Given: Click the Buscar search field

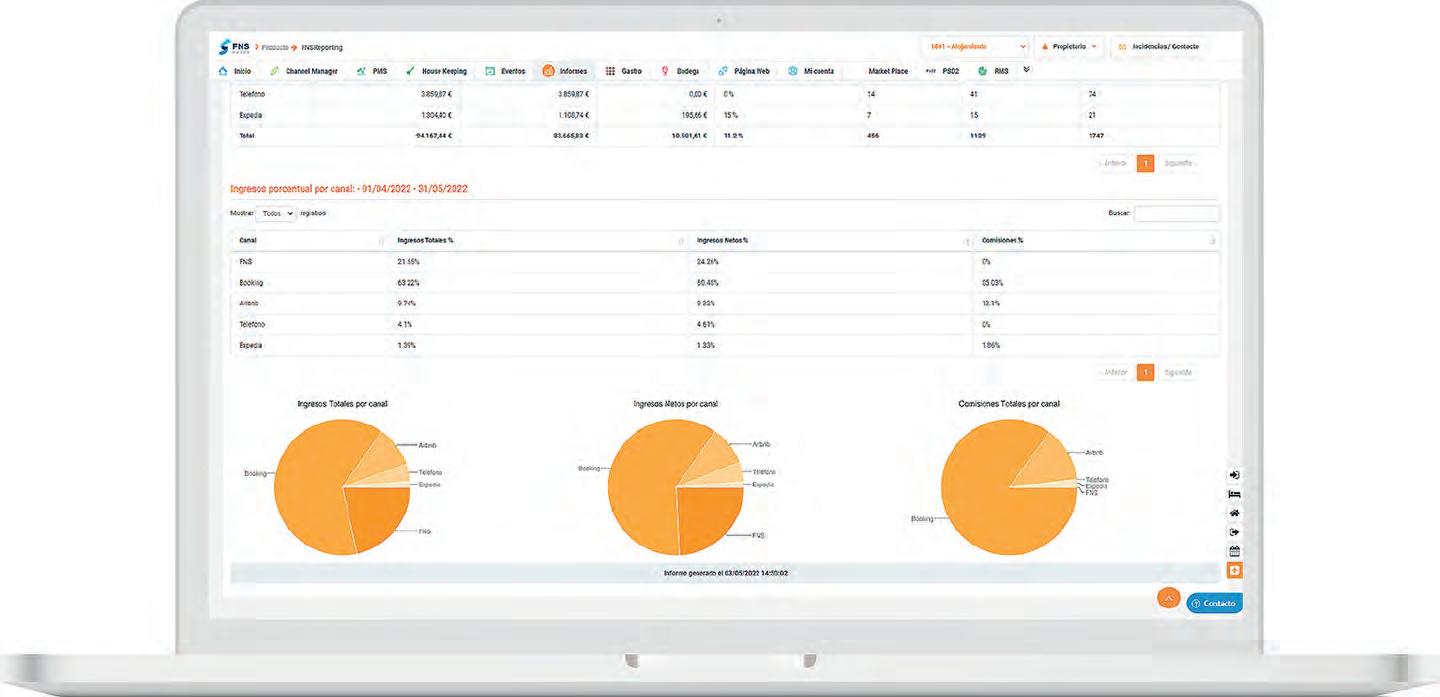Looking at the screenshot, I should point(1177,213).
